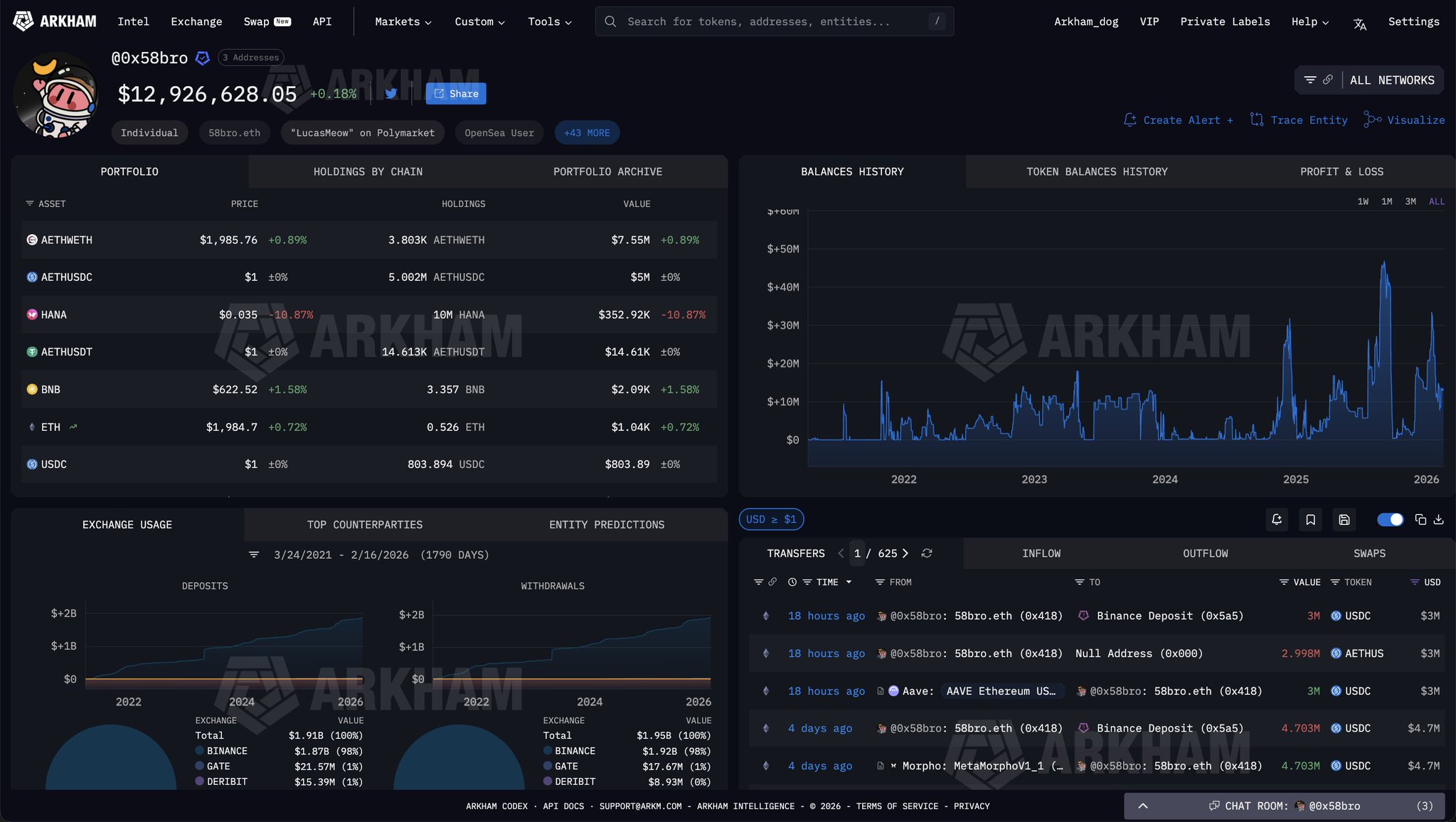Click the language translate icon in header
The width and height of the screenshot is (1456, 822).
[x=1359, y=23]
